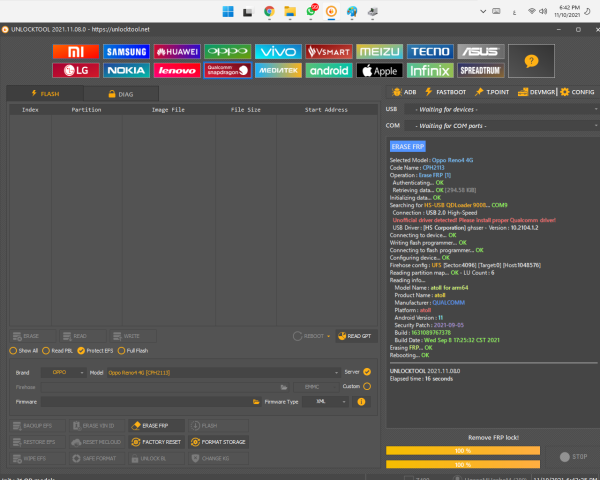Select the LG brand tile
The image size is (600, 480).
[x=76, y=70]
